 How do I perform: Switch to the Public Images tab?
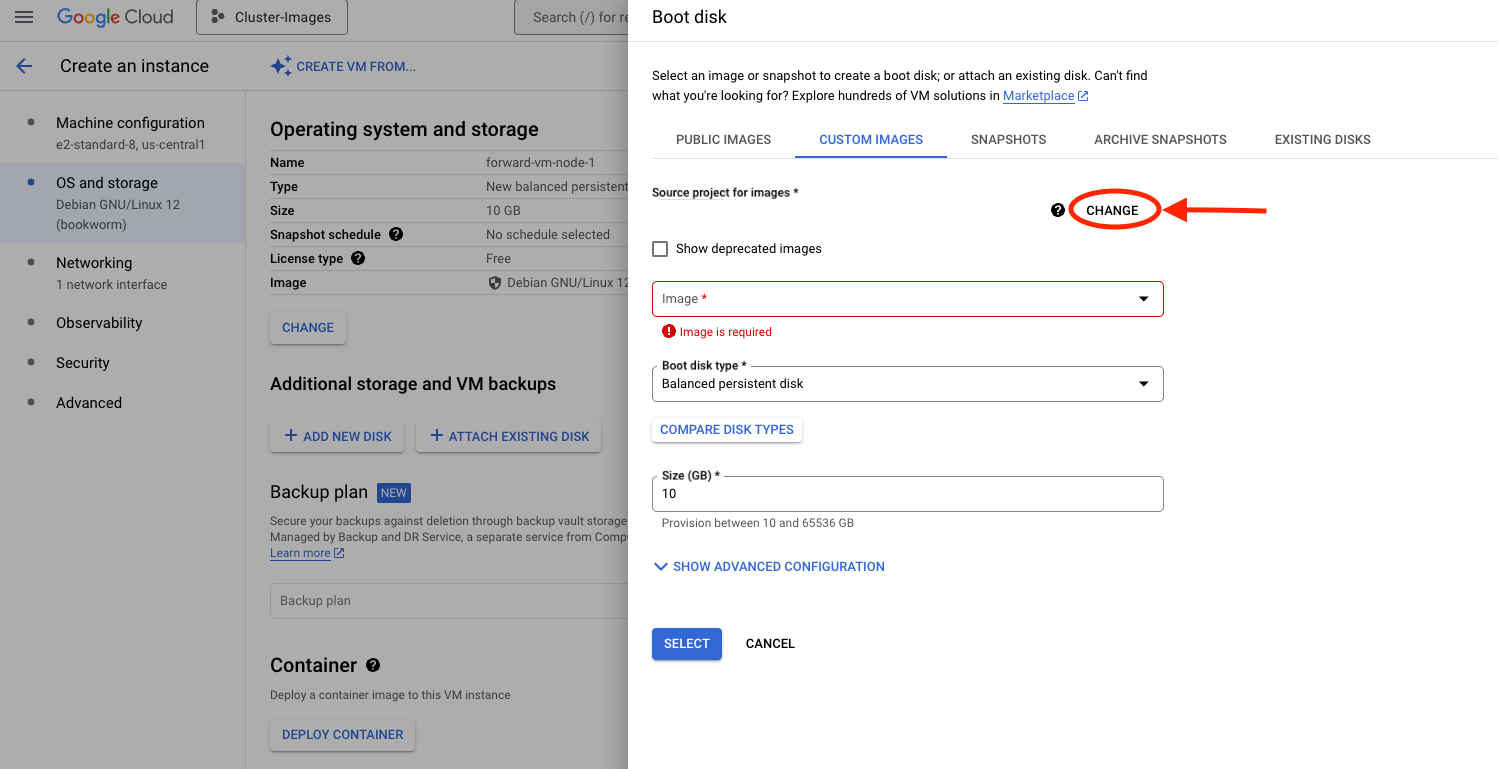coord(723,139)
